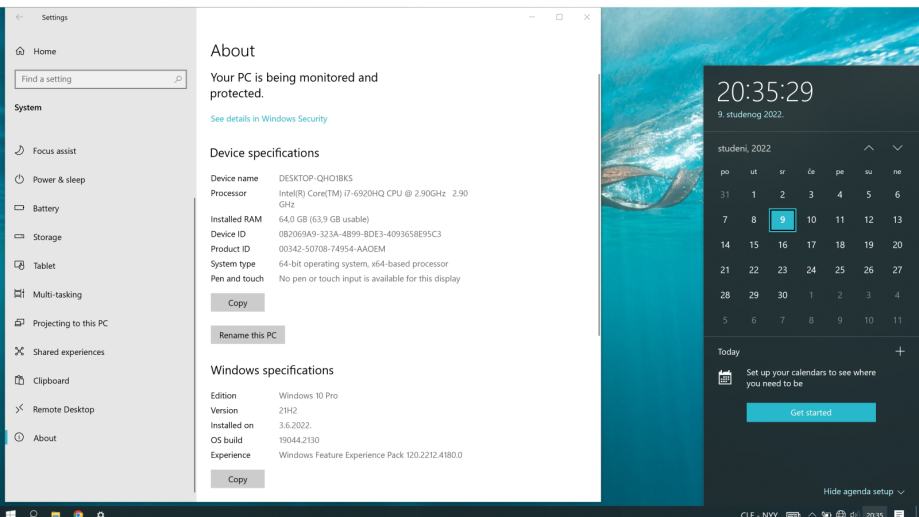Click the System heading in the sidebar

[x=28, y=107]
